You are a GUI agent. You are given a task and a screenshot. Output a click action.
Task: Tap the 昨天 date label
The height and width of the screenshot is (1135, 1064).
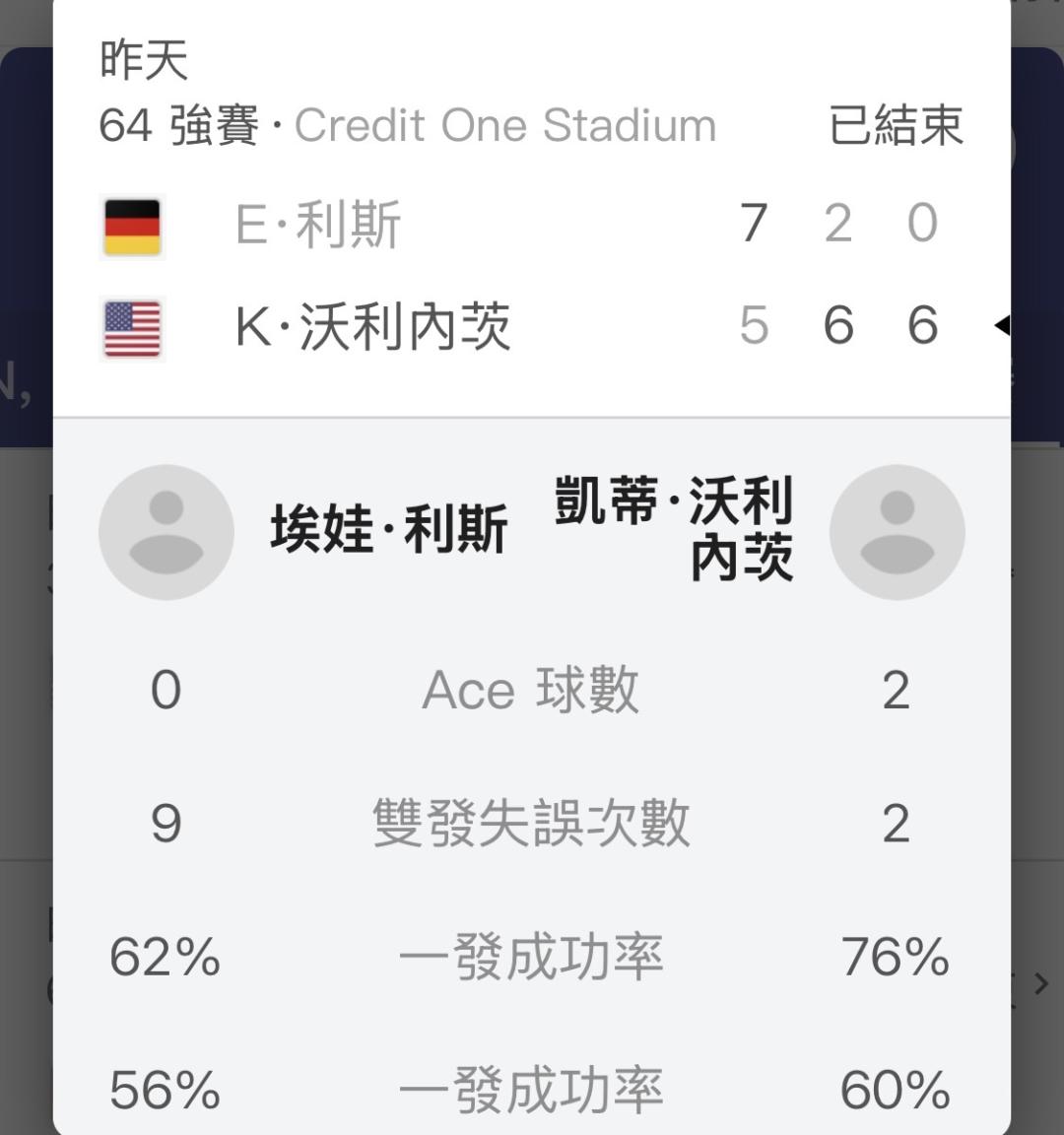coord(144,59)
